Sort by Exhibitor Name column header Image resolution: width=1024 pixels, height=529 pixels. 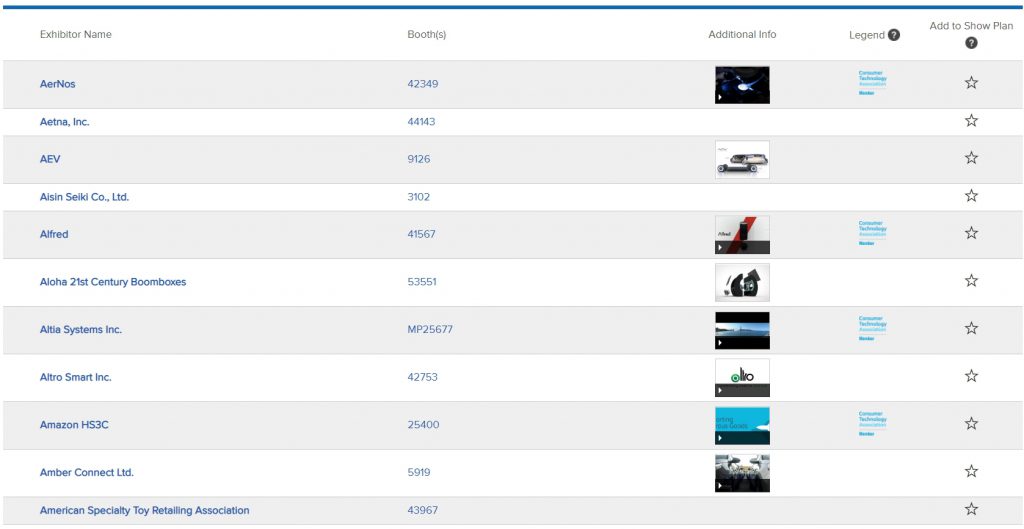tap(76, 35)
